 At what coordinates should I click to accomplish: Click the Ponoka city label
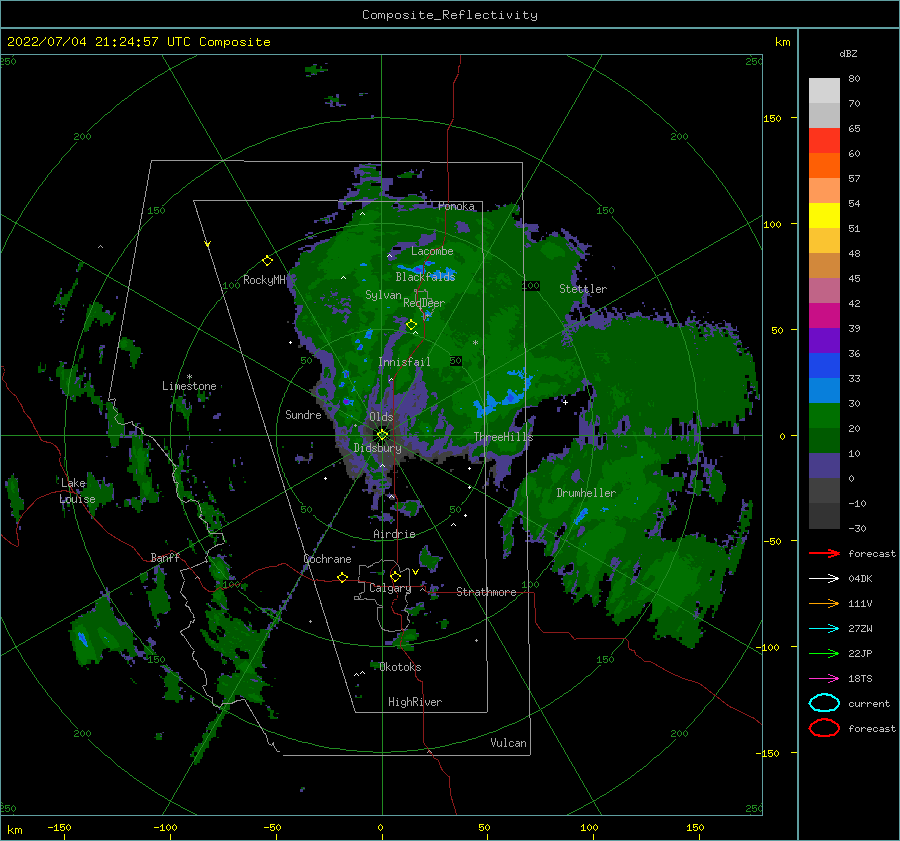tap(456, 206)
